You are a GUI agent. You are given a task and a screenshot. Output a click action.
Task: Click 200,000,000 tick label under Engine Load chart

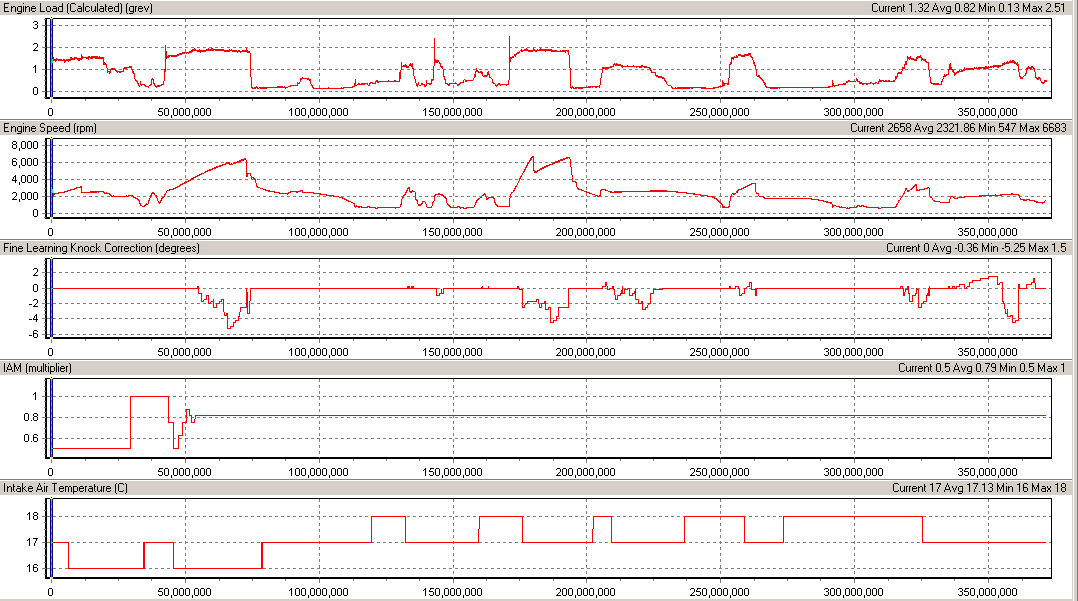[x=583, y=111]
